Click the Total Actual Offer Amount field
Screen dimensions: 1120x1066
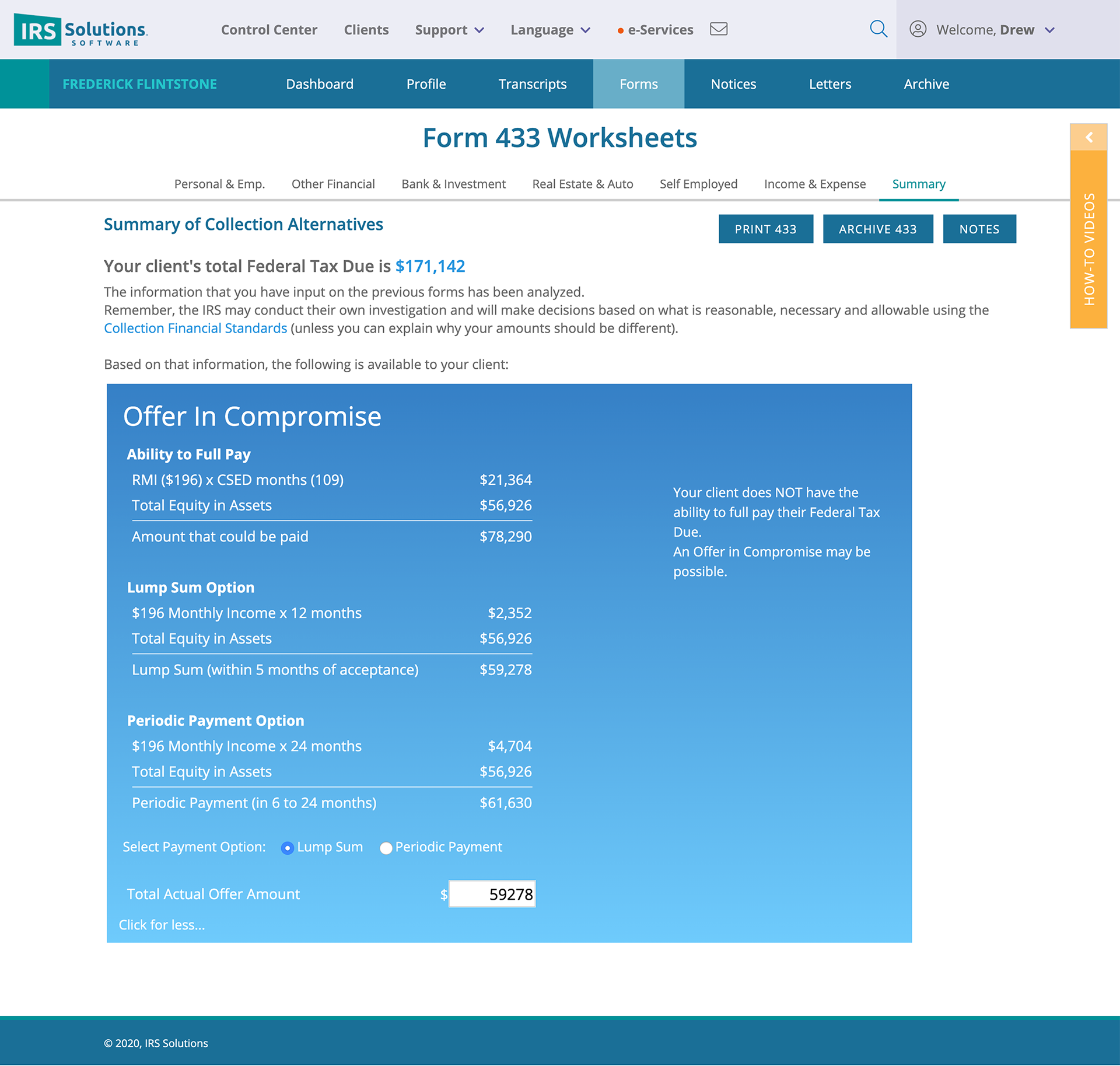pyautogui.click(x=492, y=894)
